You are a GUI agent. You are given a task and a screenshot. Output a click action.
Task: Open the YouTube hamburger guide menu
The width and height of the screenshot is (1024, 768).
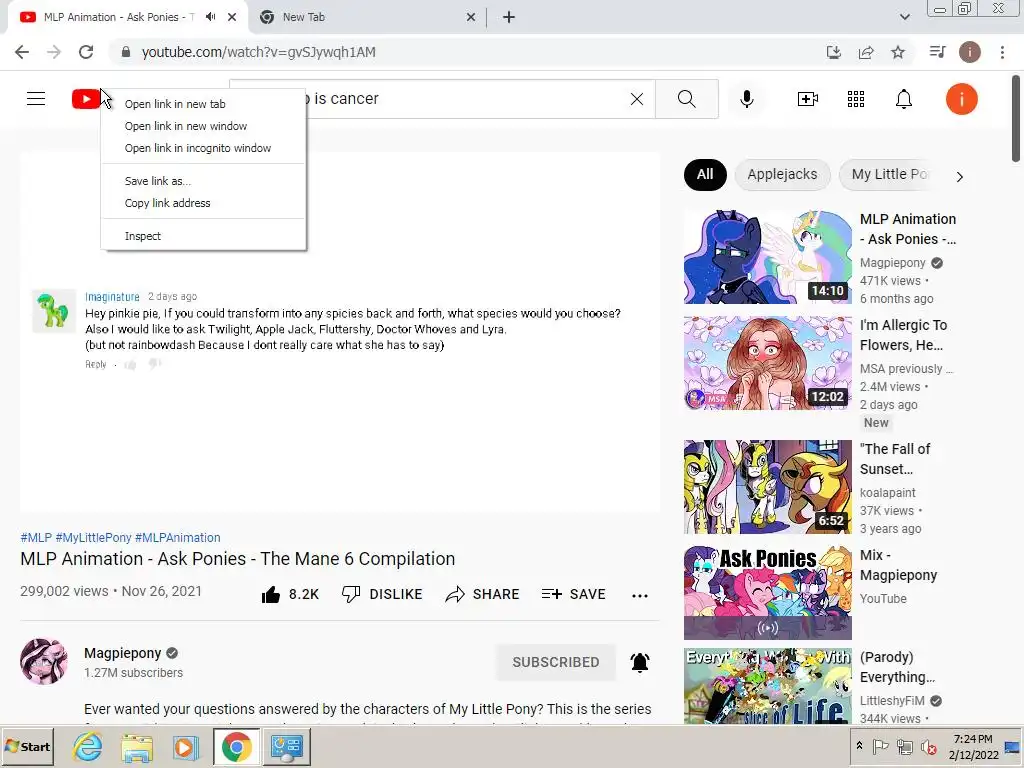click(36, 99)
